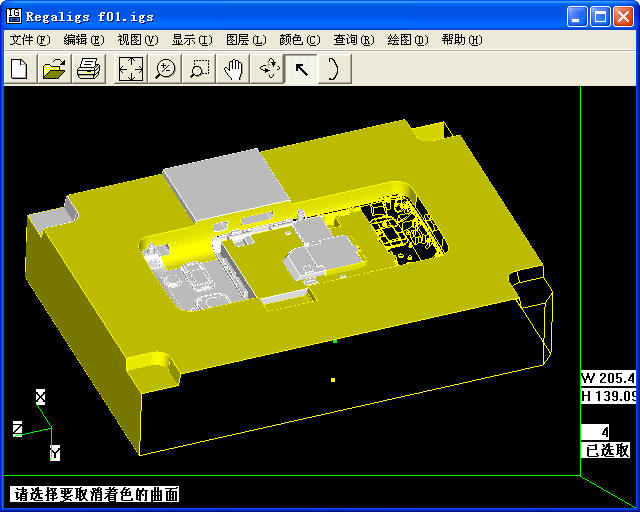Expand the 显示 (Display) menu

[191, 40]
